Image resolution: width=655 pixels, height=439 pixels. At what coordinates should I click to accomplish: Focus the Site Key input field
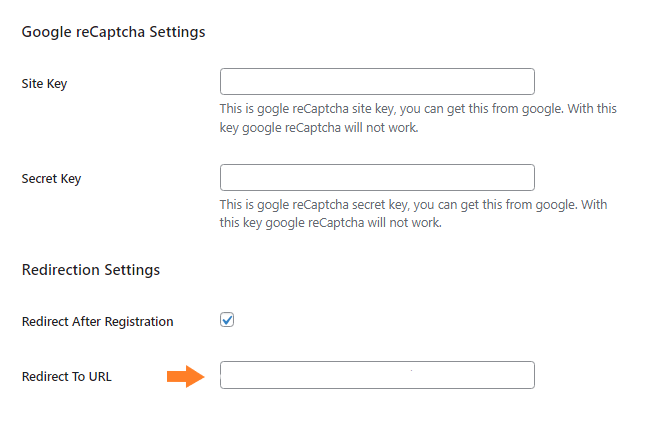[377, 81]
